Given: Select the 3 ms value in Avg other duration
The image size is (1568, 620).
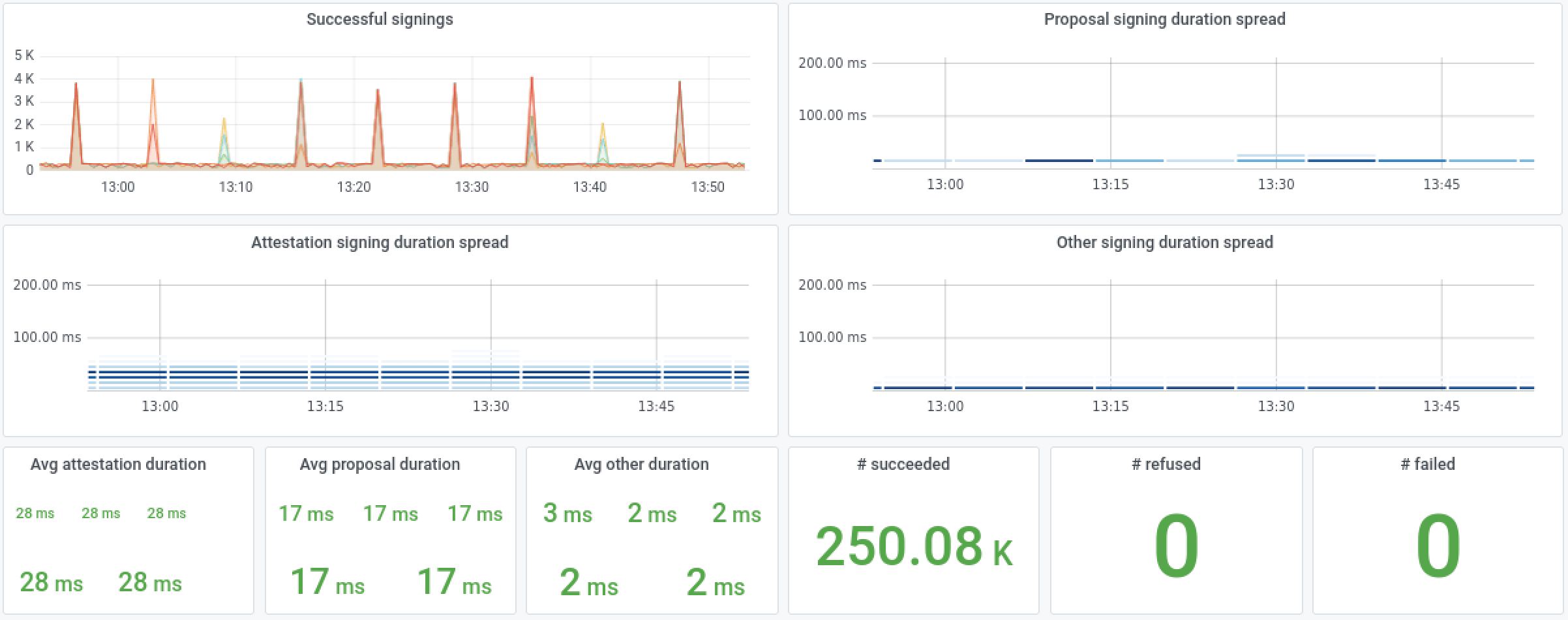Looking at the screenshot, I should click(567, 514).
